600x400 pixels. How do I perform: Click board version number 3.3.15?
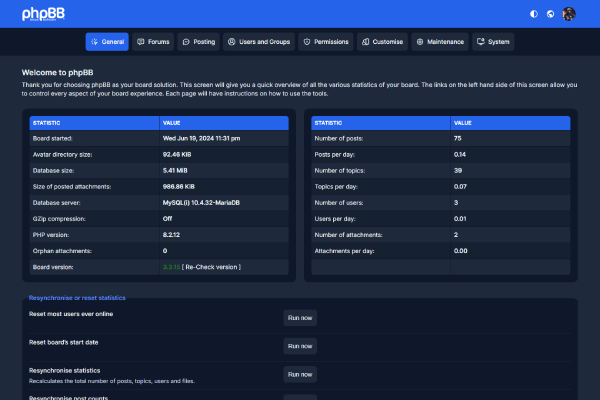click(x=171, y=267)
